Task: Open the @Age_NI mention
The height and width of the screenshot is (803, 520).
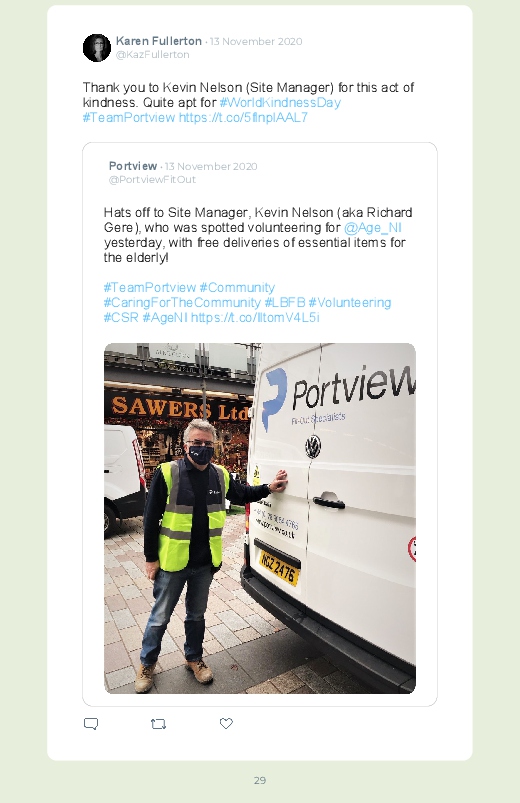Action: point(372,227)
